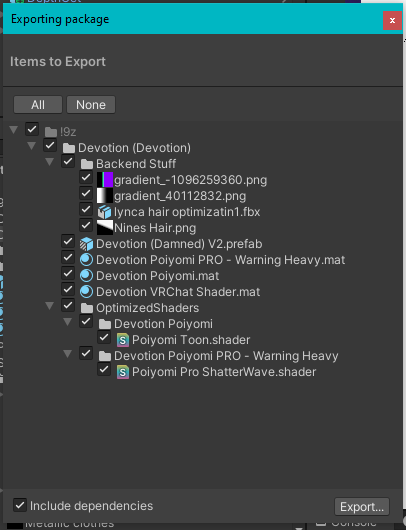The height and width of the screenshot is (530, 406).
Task: Click the Devotion (Damned) V2.prefab cube icon
Action: click(x=86, y=244)
